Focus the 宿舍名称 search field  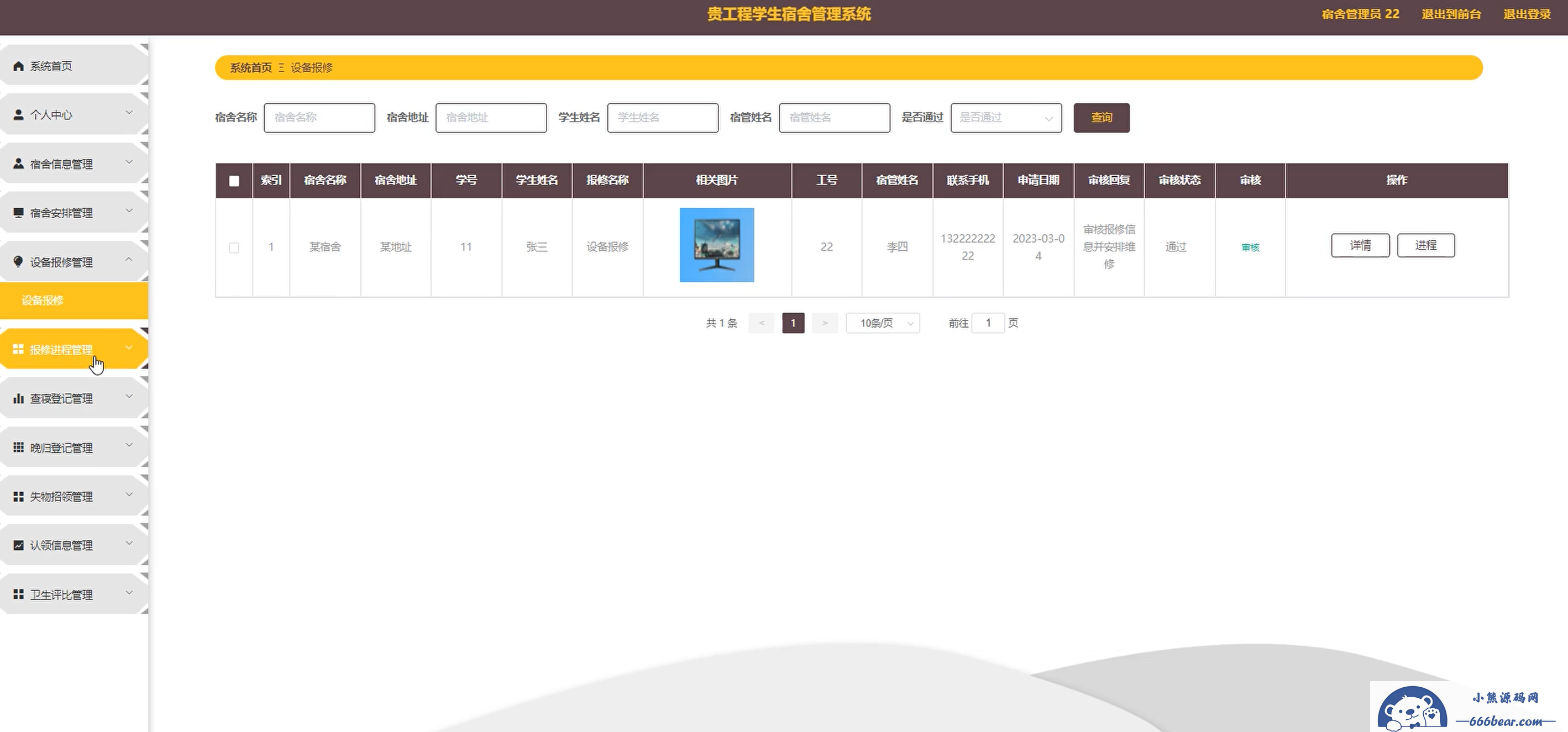pos(319,118)
